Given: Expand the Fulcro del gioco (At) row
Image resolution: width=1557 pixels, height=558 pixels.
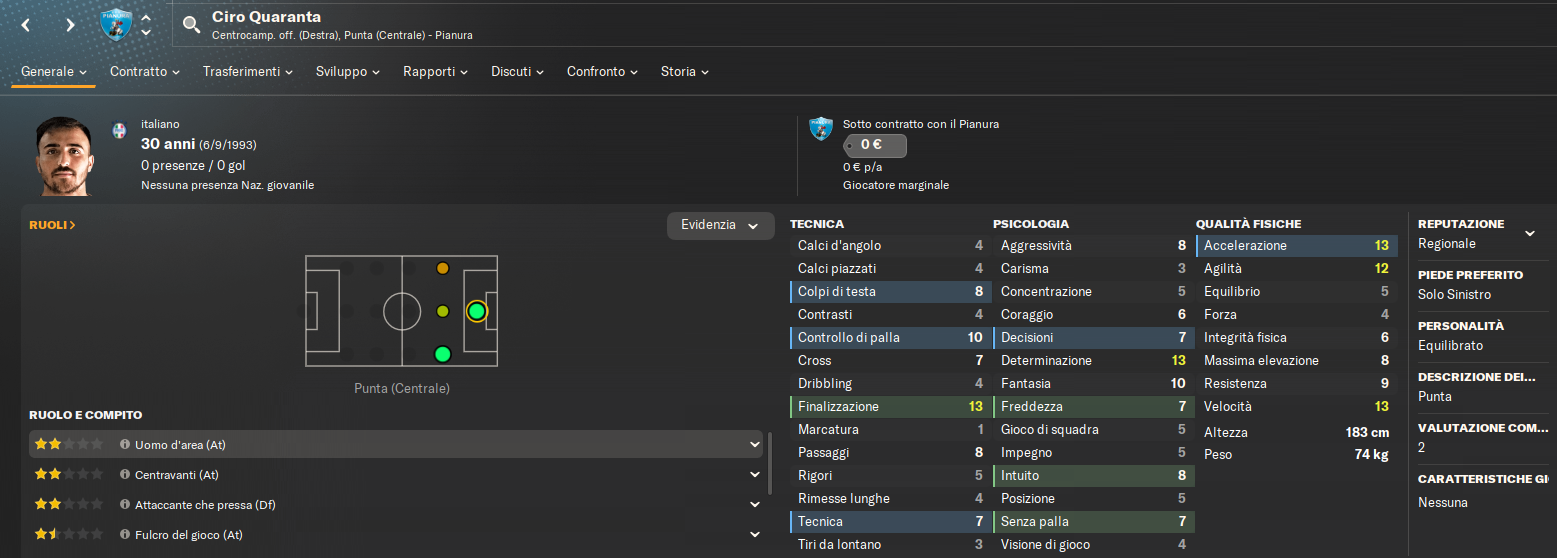Looking at the screenshot, I should tap(754, 535).
